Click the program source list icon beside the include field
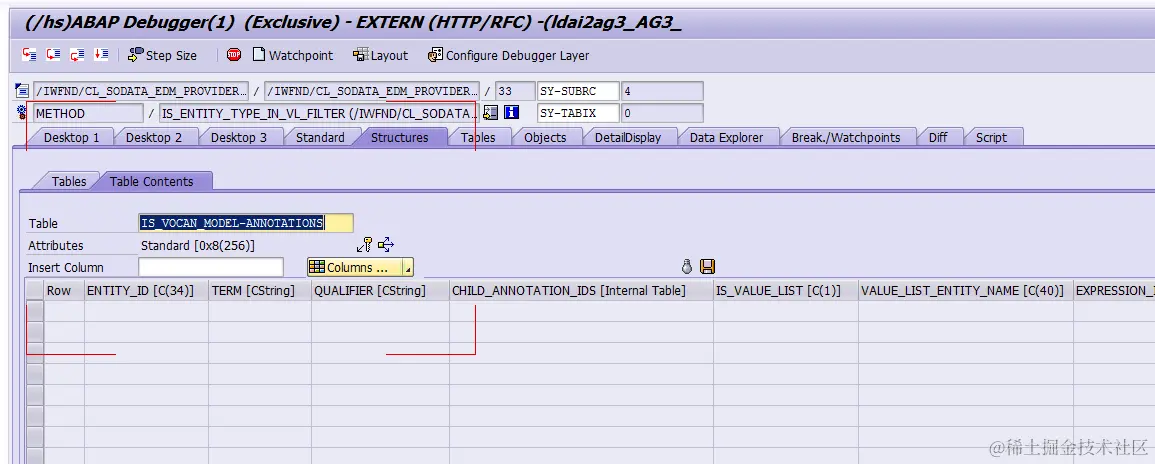The image size is (1155, 464). pos(21,91)
